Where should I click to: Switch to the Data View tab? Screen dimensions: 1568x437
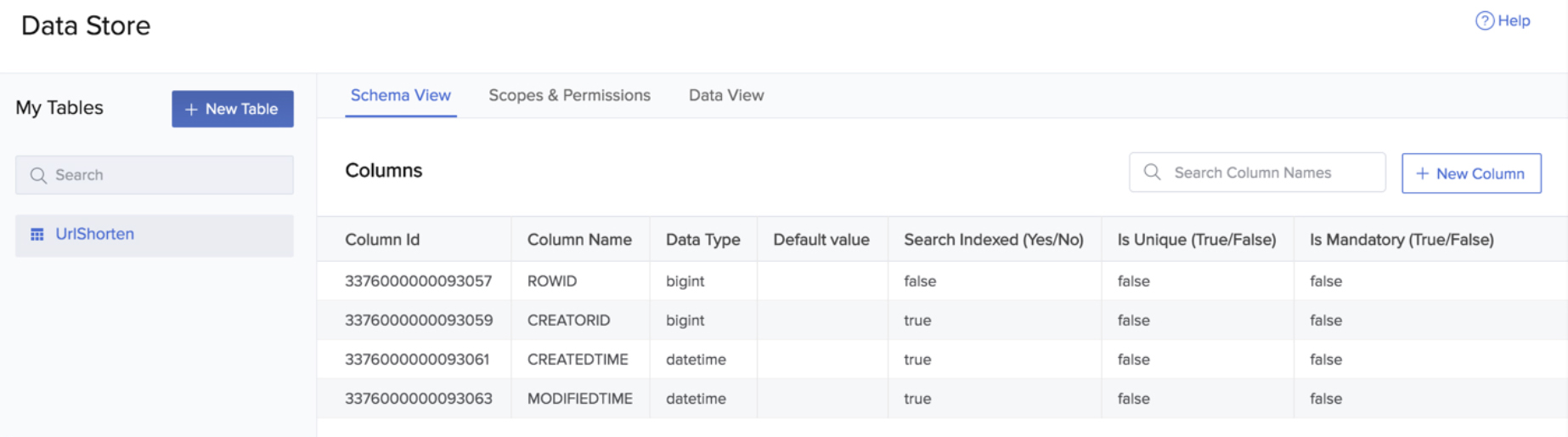click(x=725, y=95)
